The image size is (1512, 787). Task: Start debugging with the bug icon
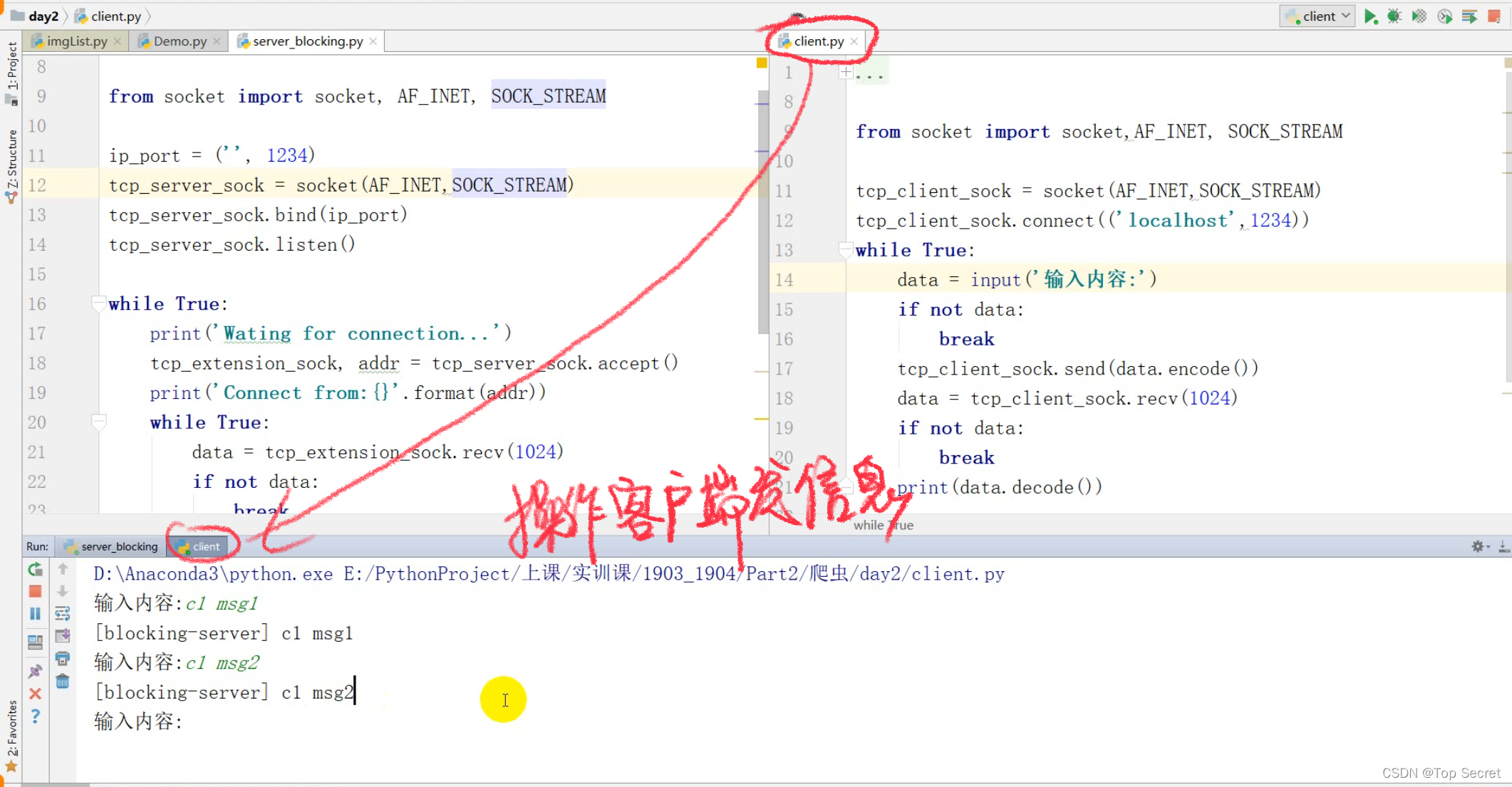(1394, 16)
